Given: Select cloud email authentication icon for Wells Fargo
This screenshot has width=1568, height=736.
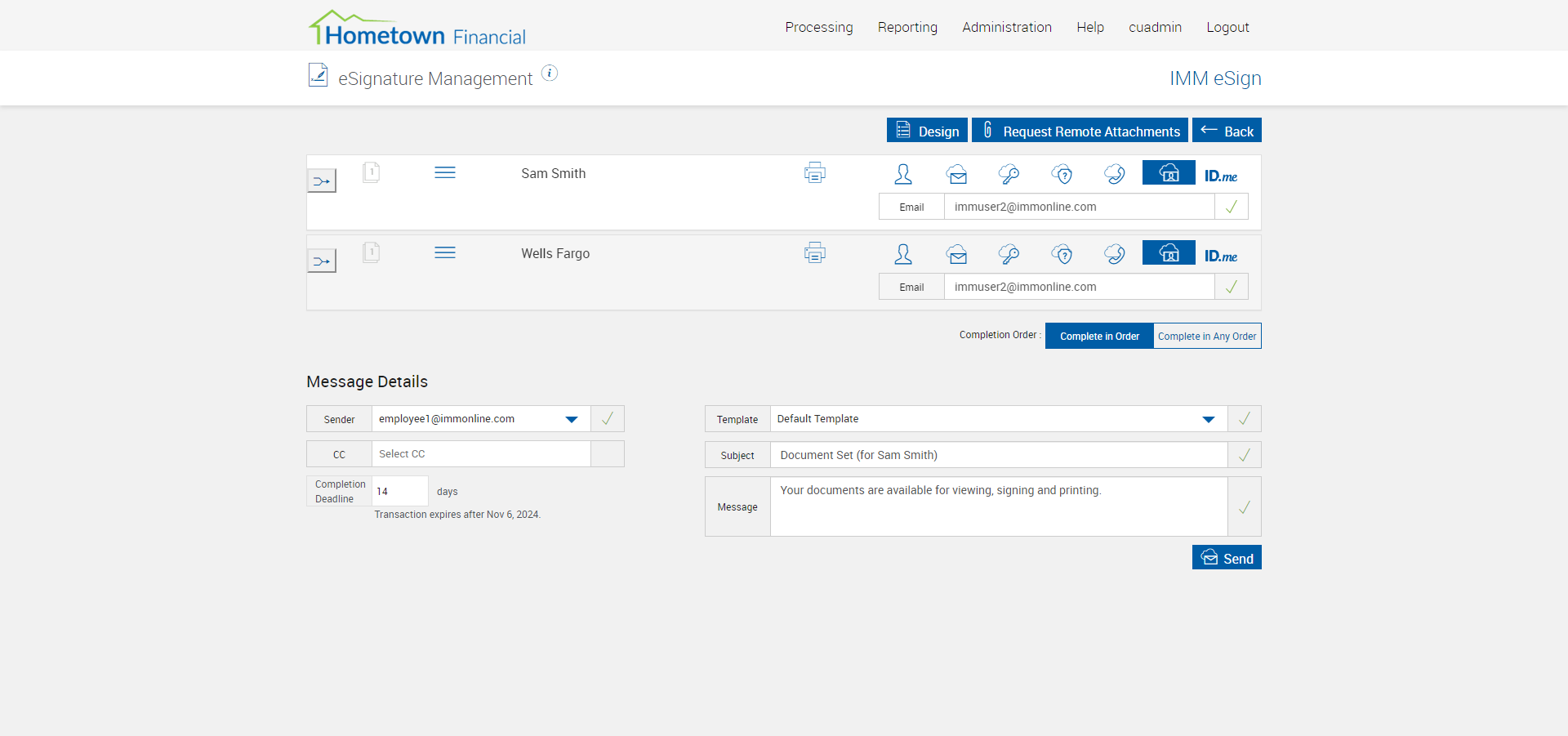Looking at the screenshot, I should [x=957, y=254].
